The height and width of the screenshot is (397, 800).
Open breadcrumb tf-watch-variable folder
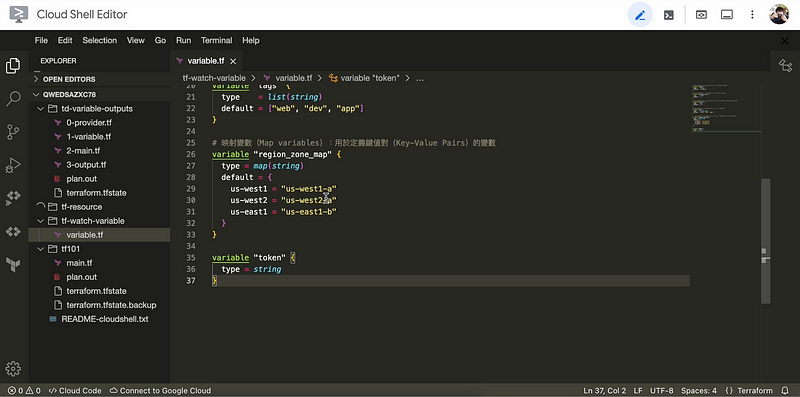coord(214,78)
